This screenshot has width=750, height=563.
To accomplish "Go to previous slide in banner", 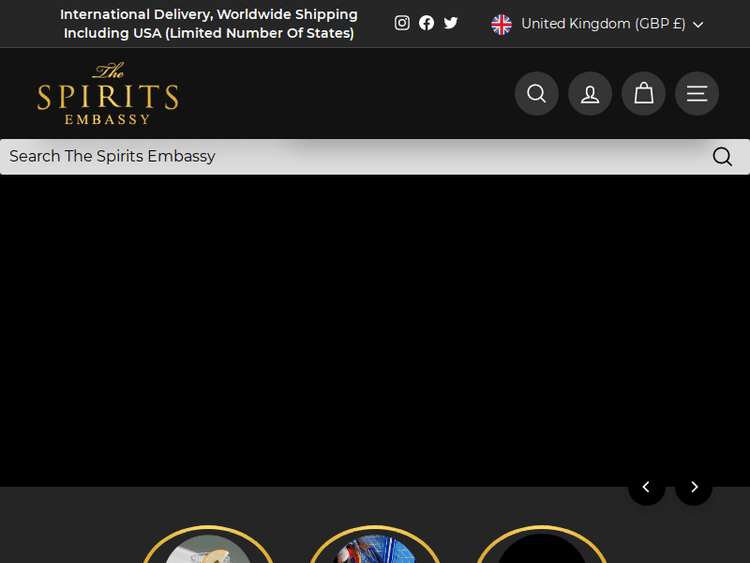I will pos(646,487).
